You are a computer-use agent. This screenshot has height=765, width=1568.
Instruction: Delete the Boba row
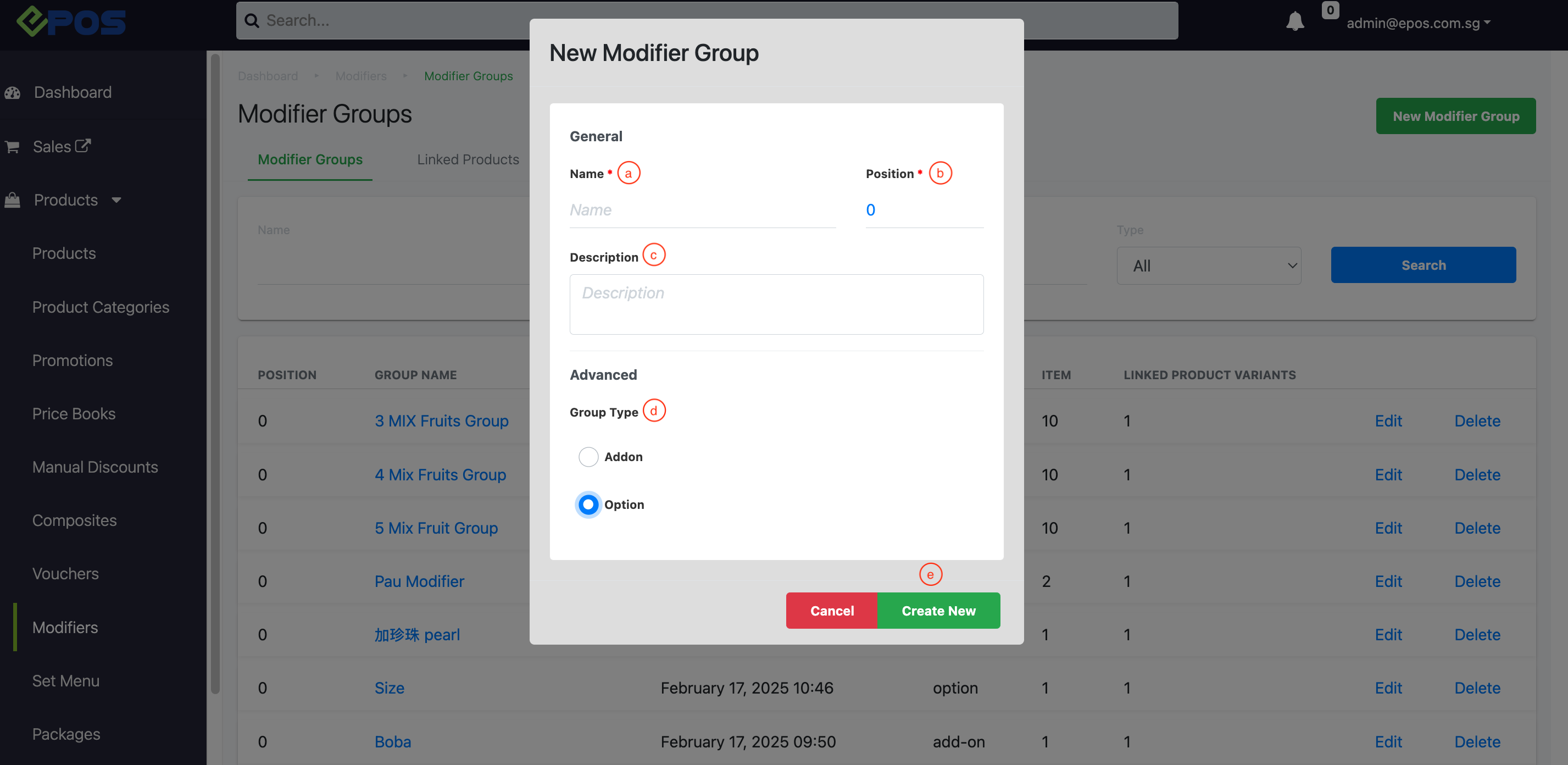pos(1477,742)
